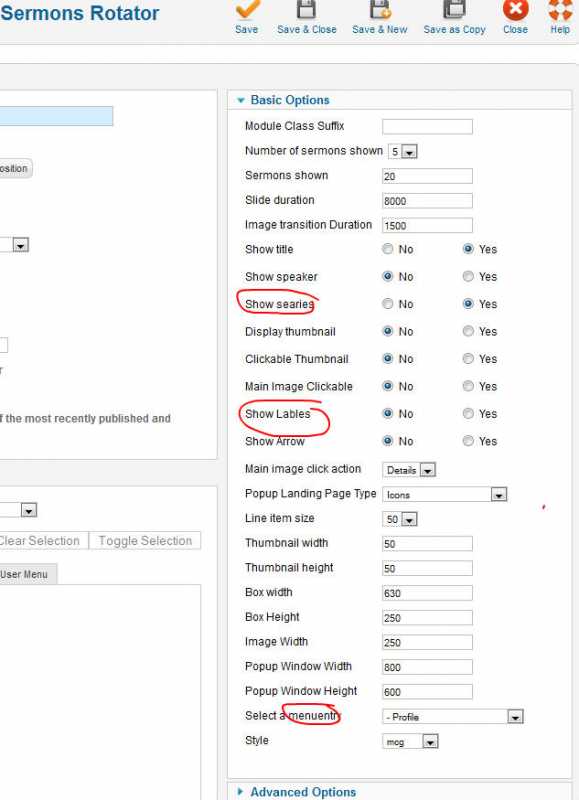Enable Yes for Display thumbnail
Screen dimensions: 579x800
(x=468, y=331)
